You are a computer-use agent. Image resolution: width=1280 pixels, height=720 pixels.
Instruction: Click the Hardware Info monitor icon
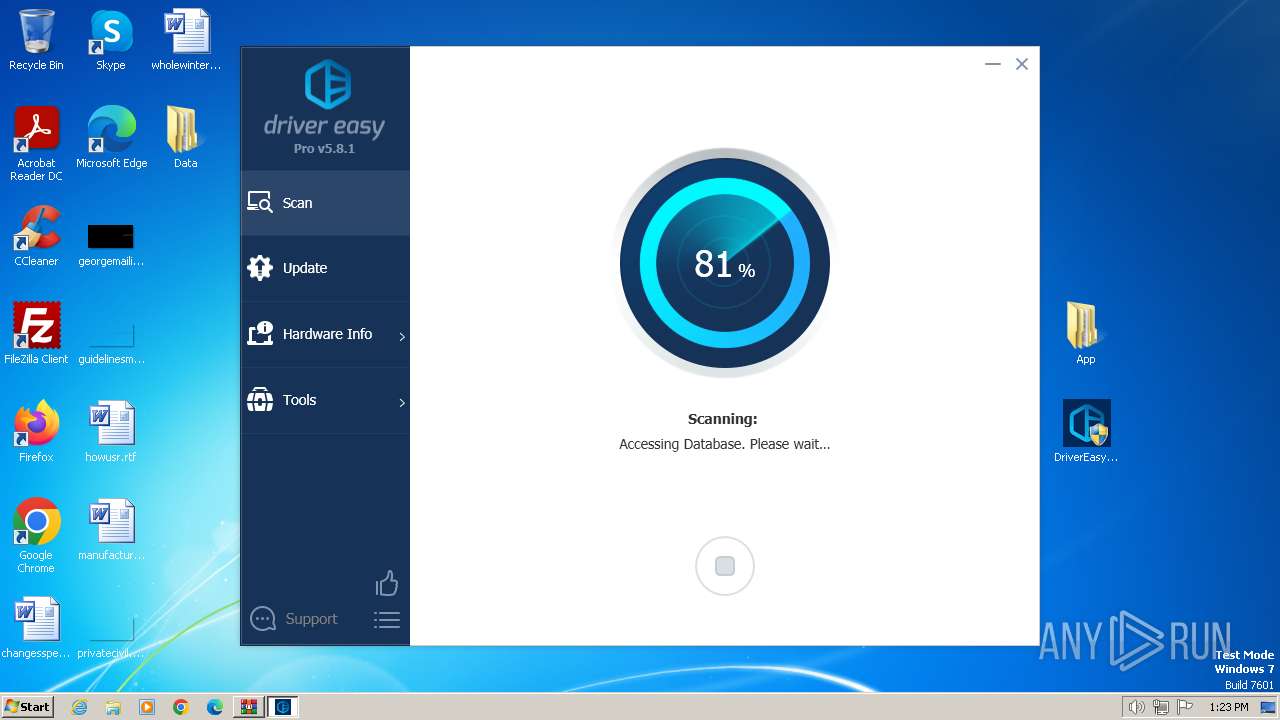point(260,334)
